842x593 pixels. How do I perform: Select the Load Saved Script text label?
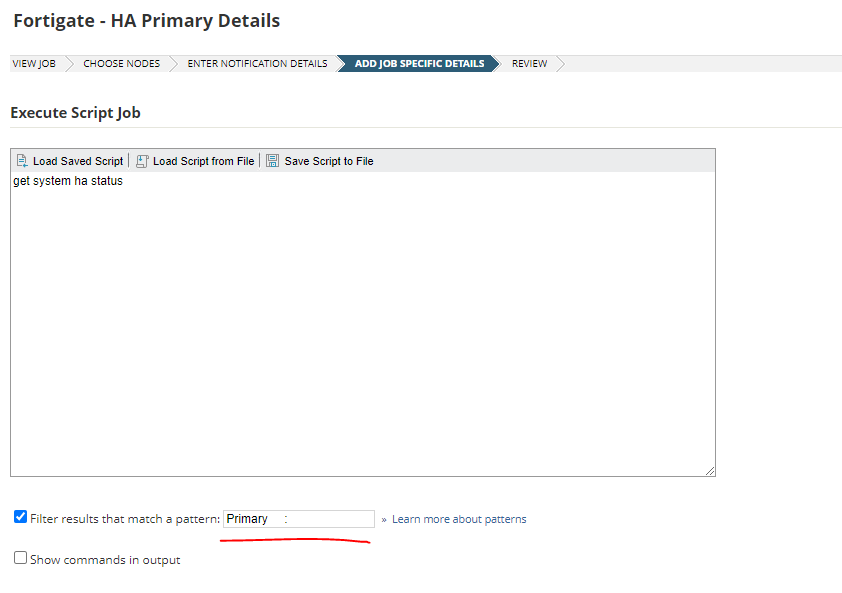coord(78,161)
